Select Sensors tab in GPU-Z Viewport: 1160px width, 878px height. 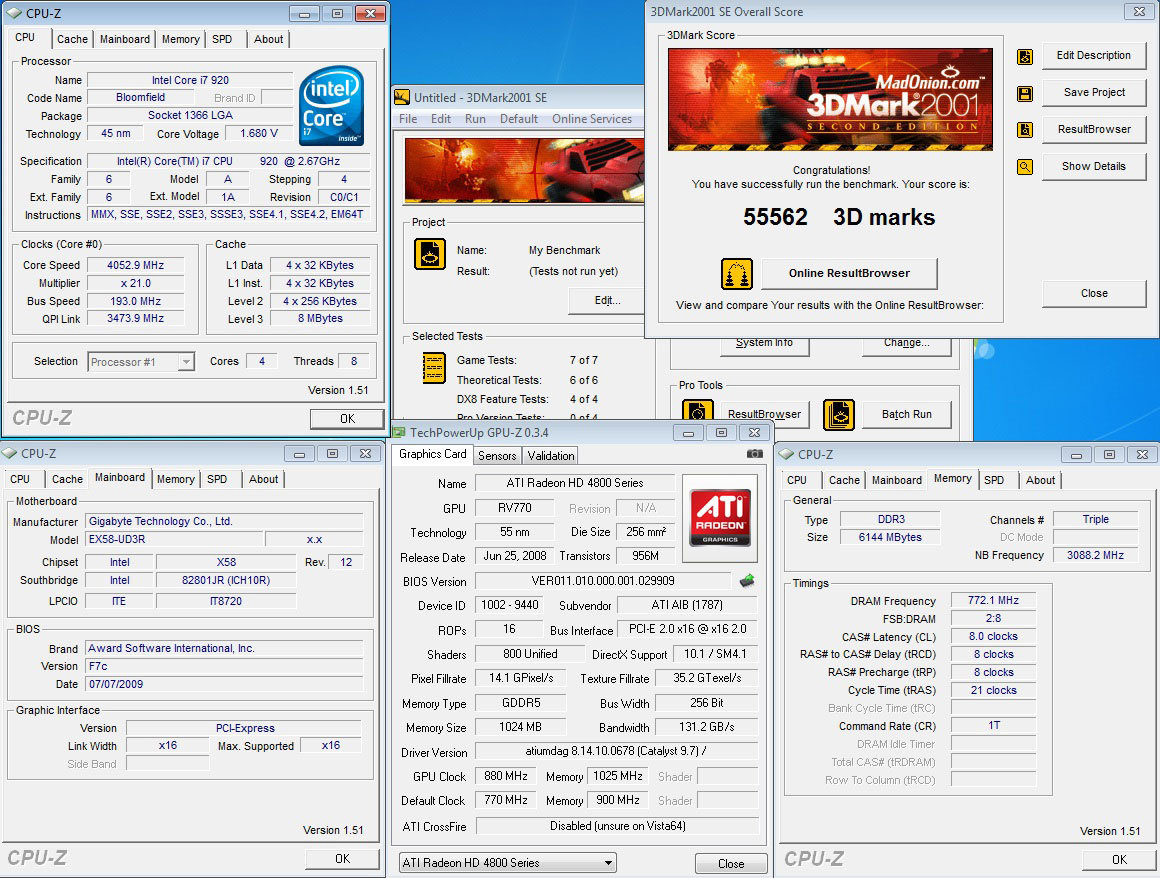click(x=496, y=456)
